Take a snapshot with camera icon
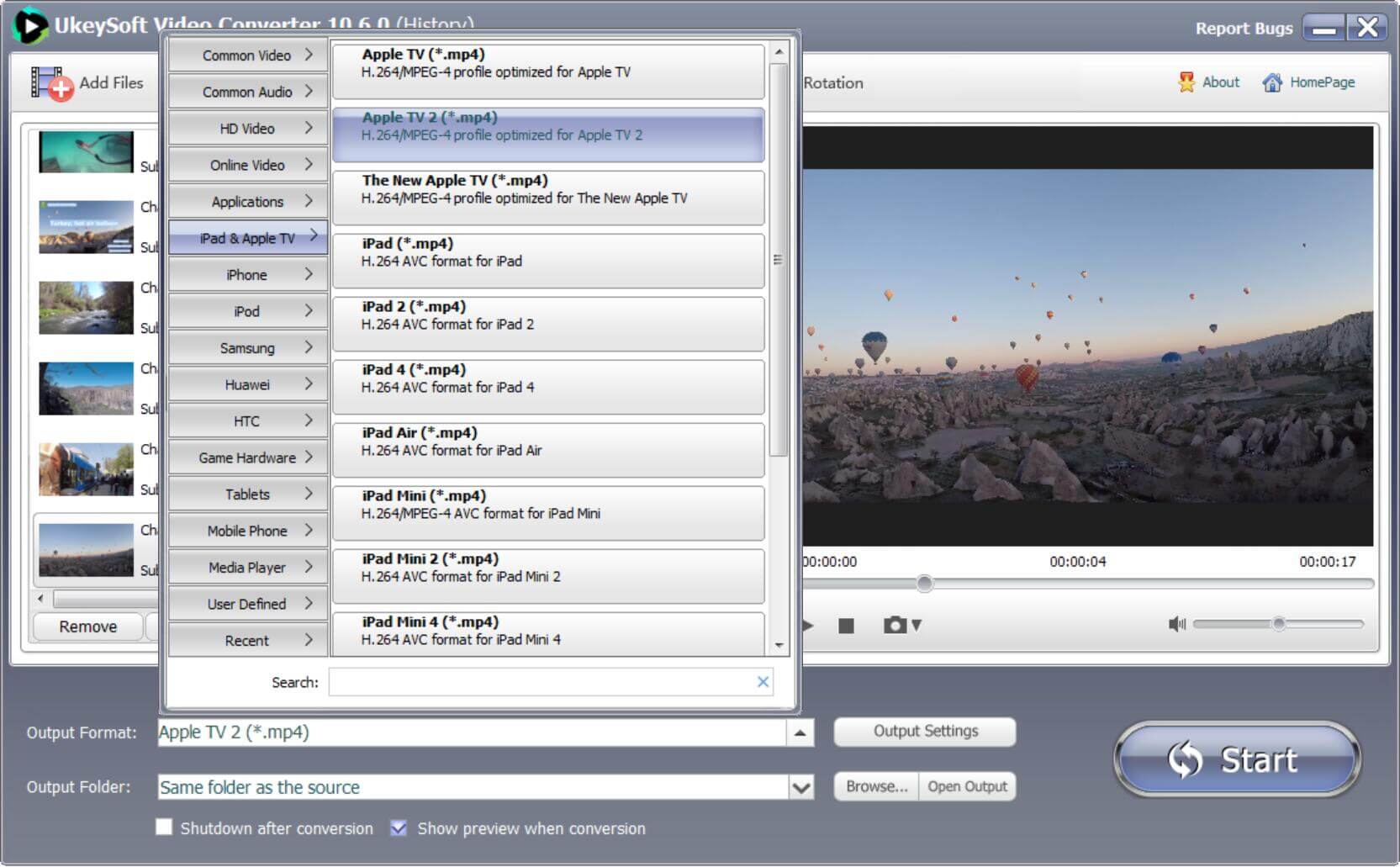This screenshot has width=1400, height=867. [x=895, y=625]
